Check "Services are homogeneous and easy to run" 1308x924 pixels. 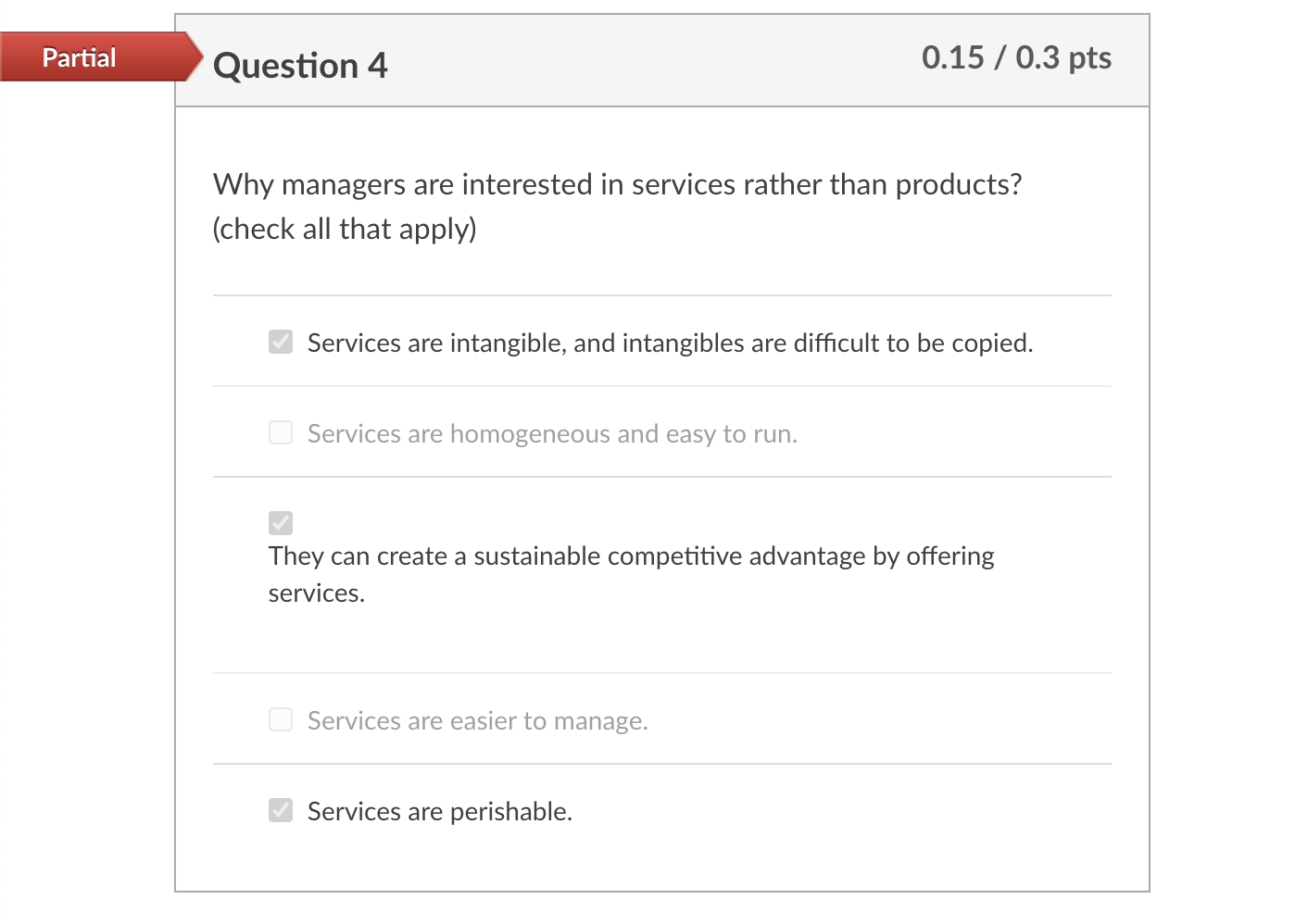280,432
